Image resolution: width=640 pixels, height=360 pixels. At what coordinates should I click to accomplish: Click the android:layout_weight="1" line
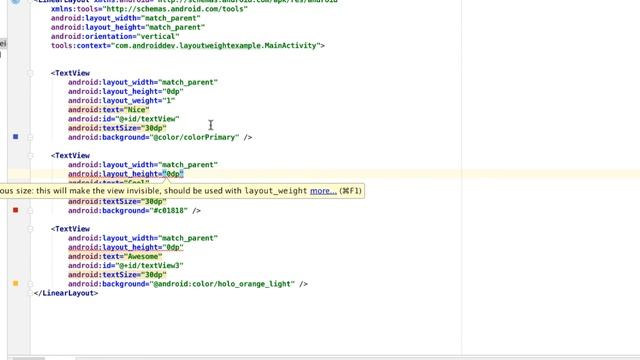121,100
